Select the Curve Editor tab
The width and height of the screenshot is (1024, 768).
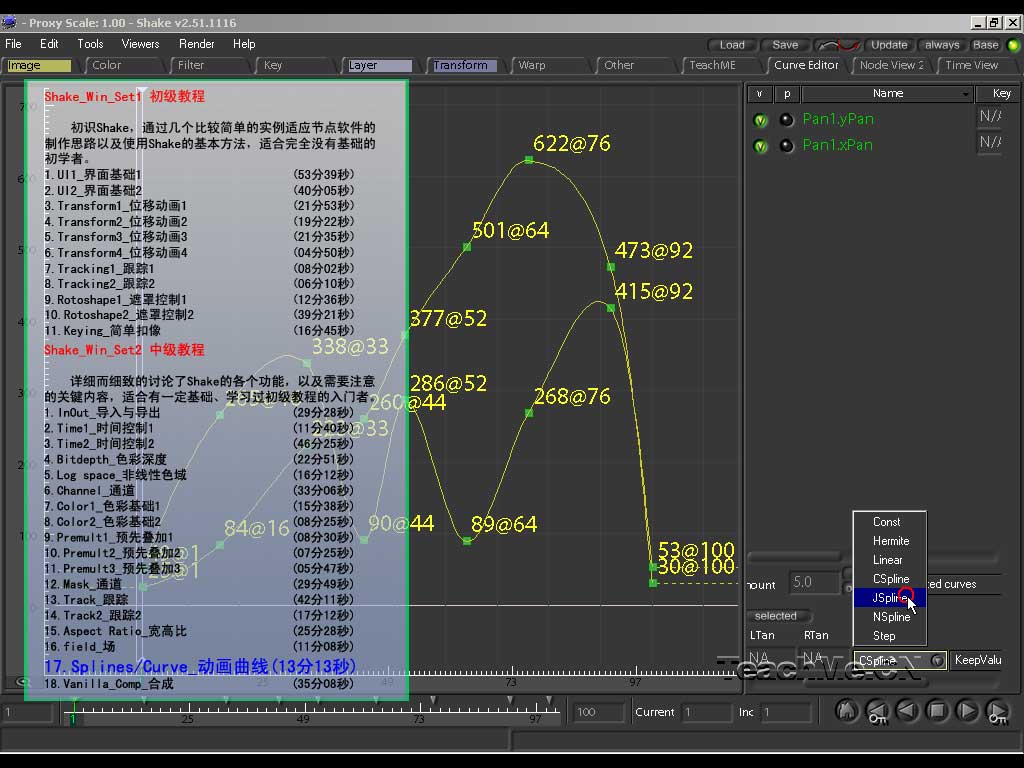point(806,65)
